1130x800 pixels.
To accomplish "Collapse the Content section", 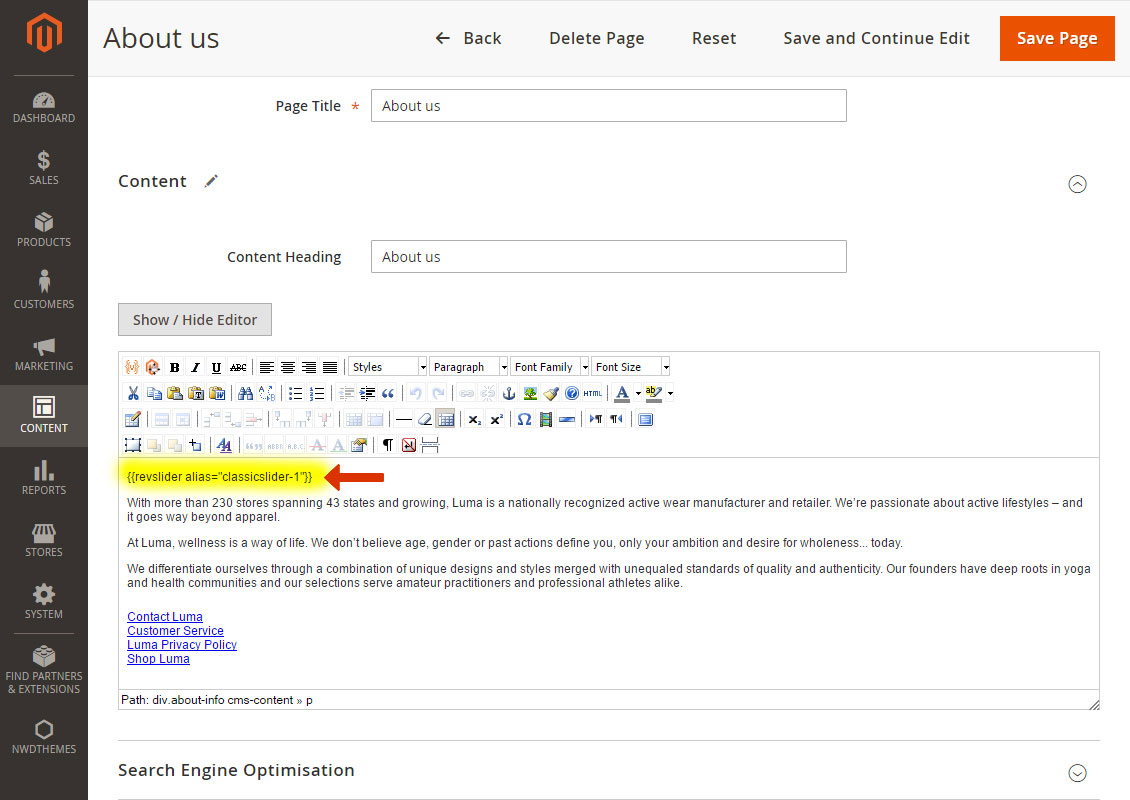I will pyautogui.click(x=1077, y=185).
